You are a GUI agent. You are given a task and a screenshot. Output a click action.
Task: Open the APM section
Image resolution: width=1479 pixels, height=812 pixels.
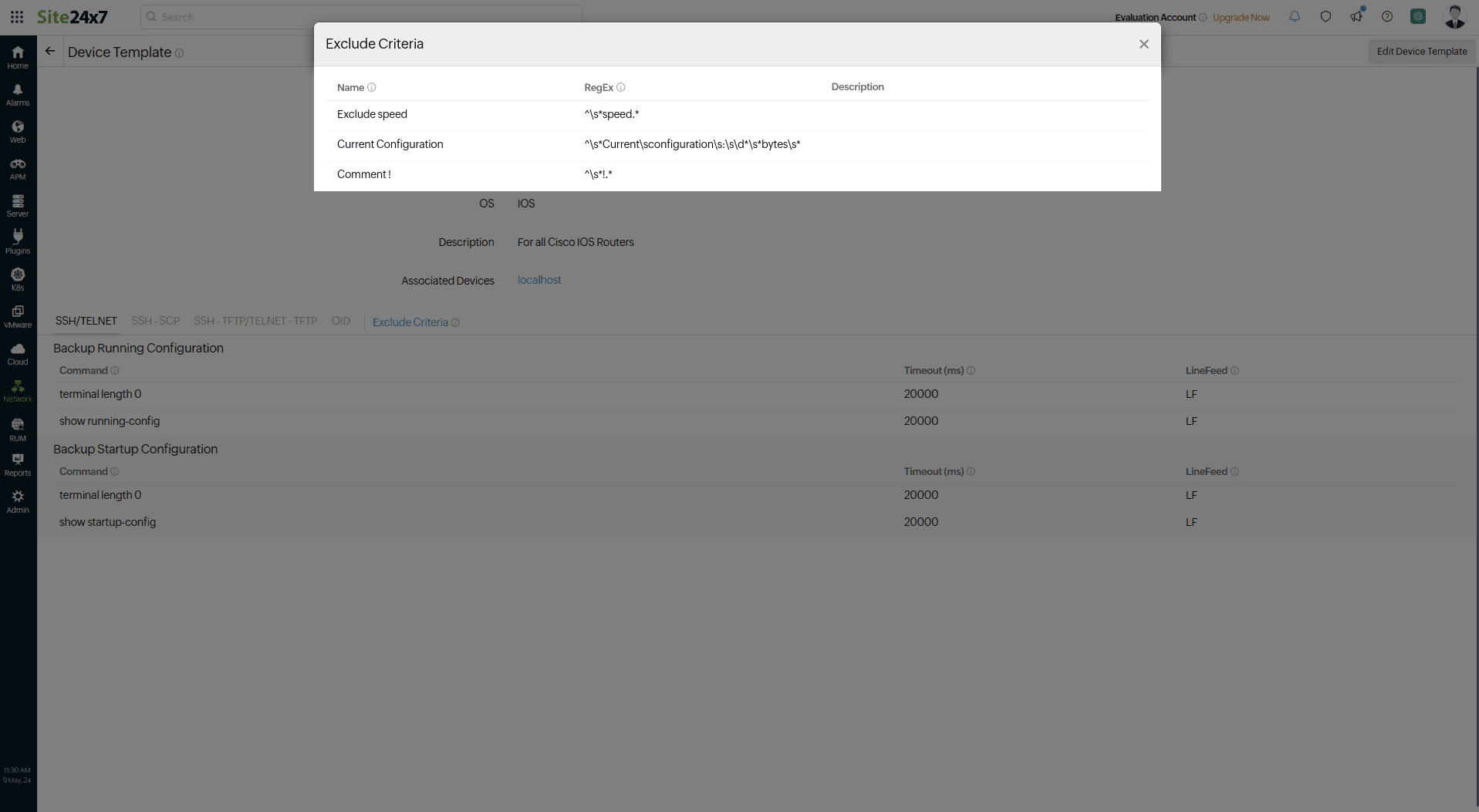click(x=18, y=168)
